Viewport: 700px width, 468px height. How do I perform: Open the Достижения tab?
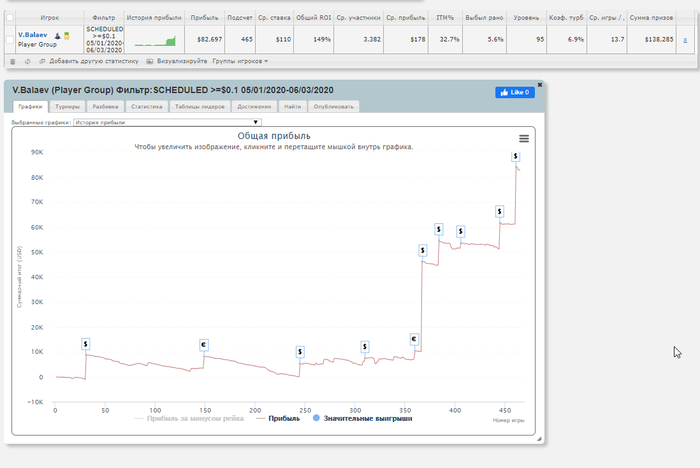(x=254, y=107)
